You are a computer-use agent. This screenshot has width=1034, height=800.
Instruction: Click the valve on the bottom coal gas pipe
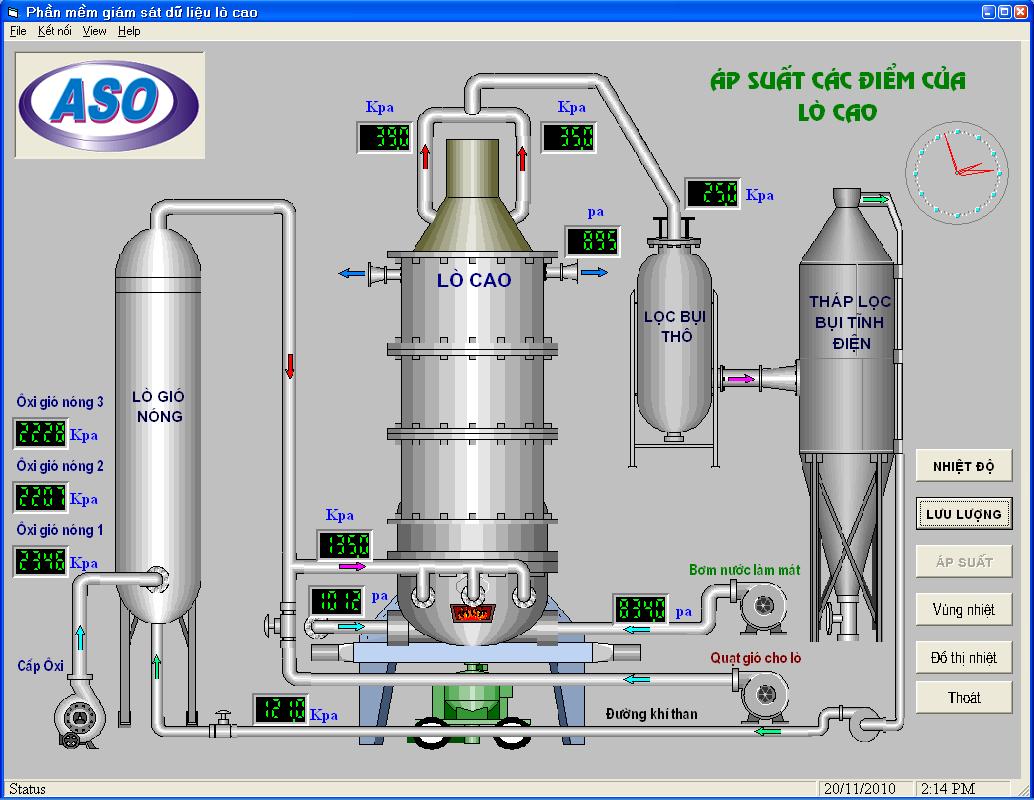[x=221, y=727]
